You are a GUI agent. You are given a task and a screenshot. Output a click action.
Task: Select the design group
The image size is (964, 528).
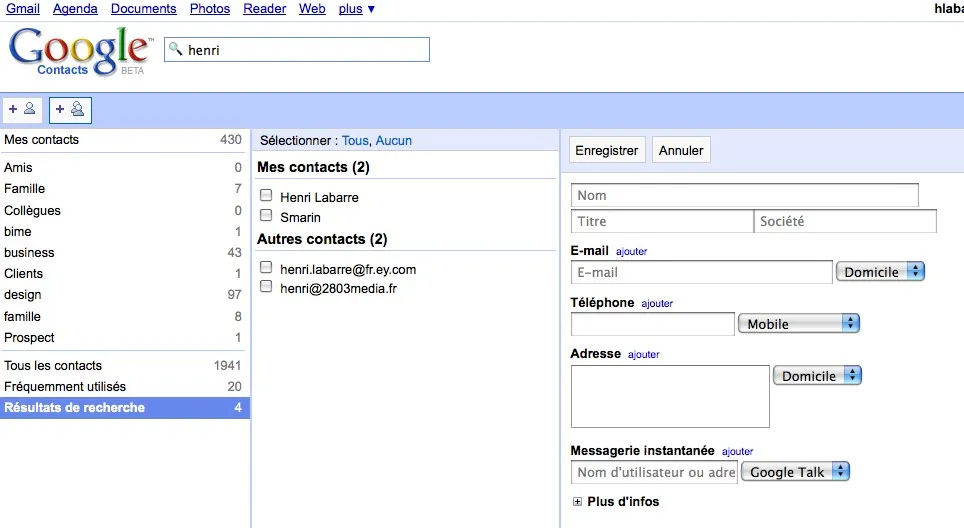pos(123,294)
